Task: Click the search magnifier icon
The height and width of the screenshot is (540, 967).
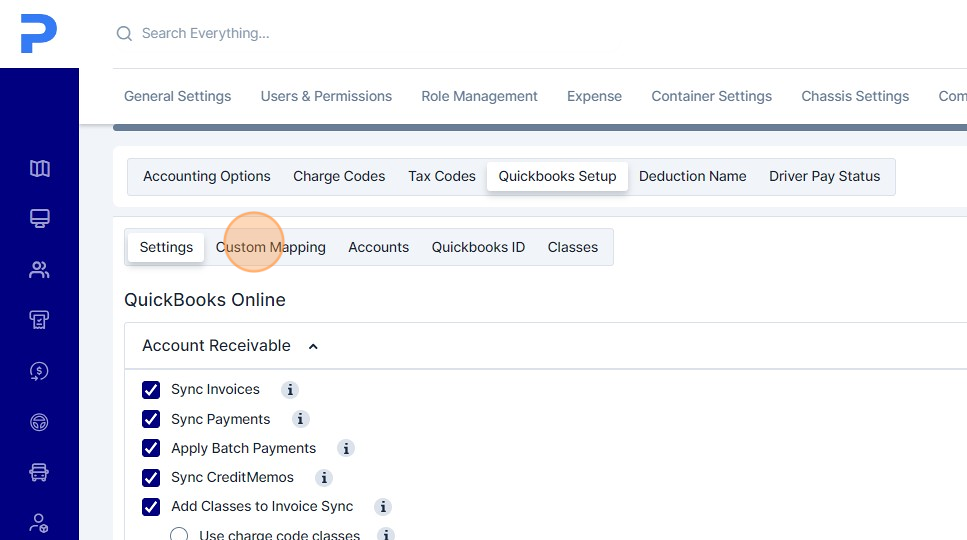Action: click(x=124, y=33)
